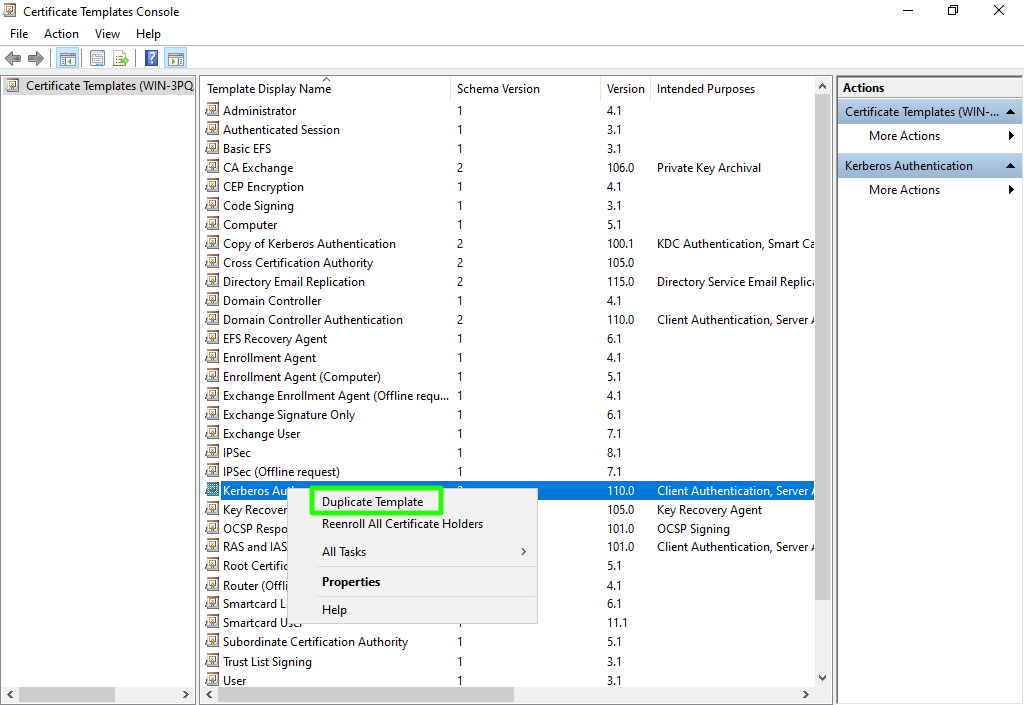The height and width of the screenshot is (705, 1024).
Task: Choose Duplicate Template from context menu
Action: [373, 502]
